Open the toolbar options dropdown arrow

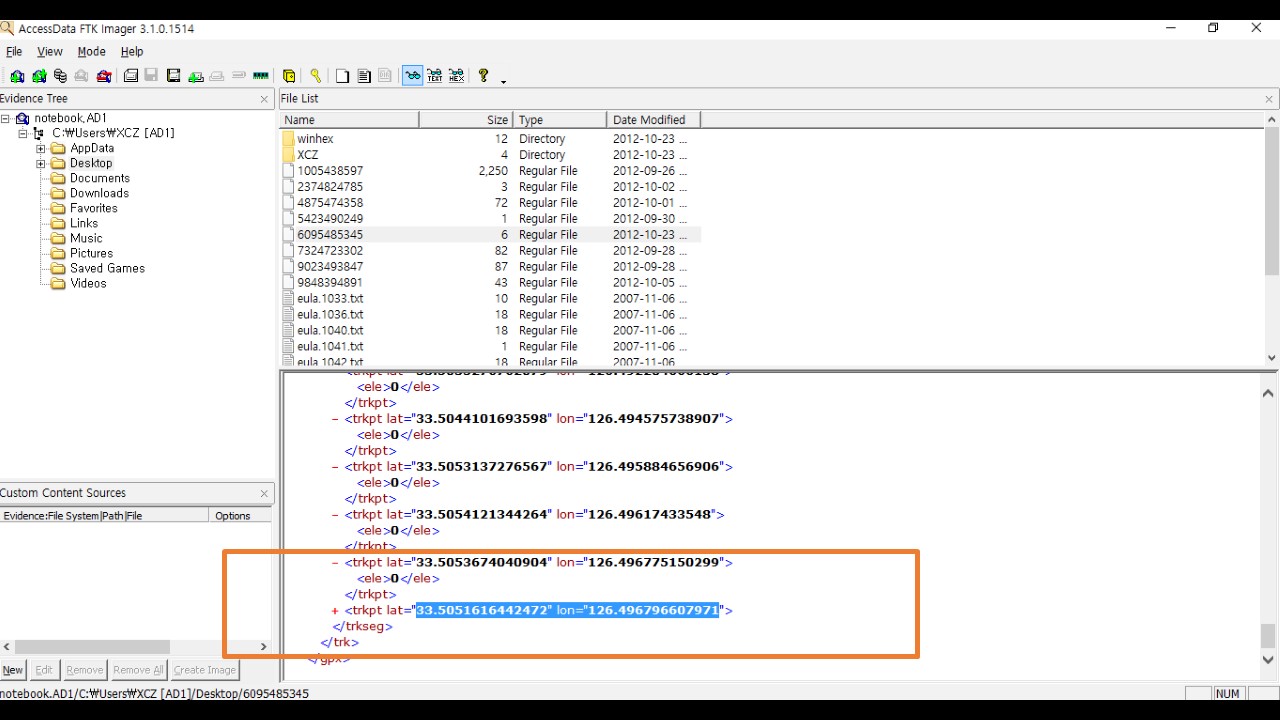503,80
